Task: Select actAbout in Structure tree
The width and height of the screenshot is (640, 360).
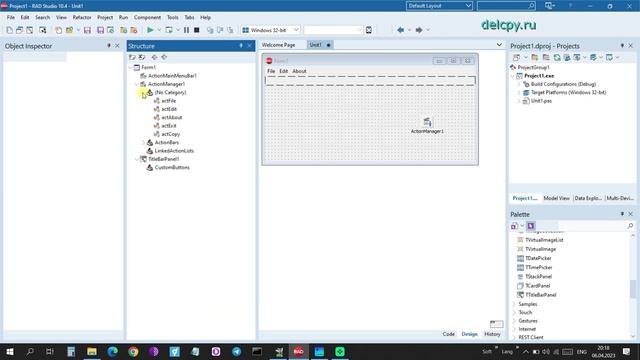Action: tap(172, 118)
